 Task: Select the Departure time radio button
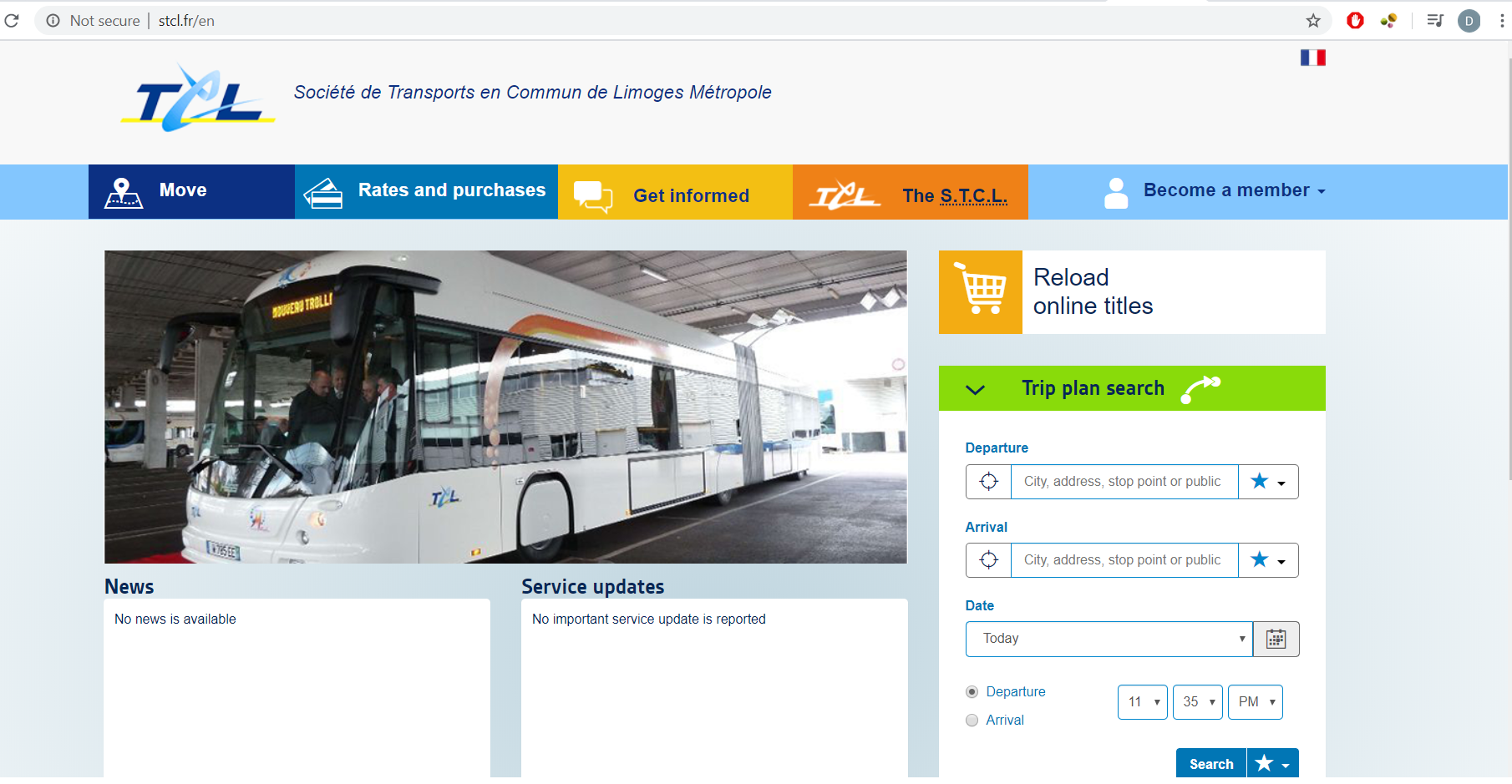tap(972, 692)
